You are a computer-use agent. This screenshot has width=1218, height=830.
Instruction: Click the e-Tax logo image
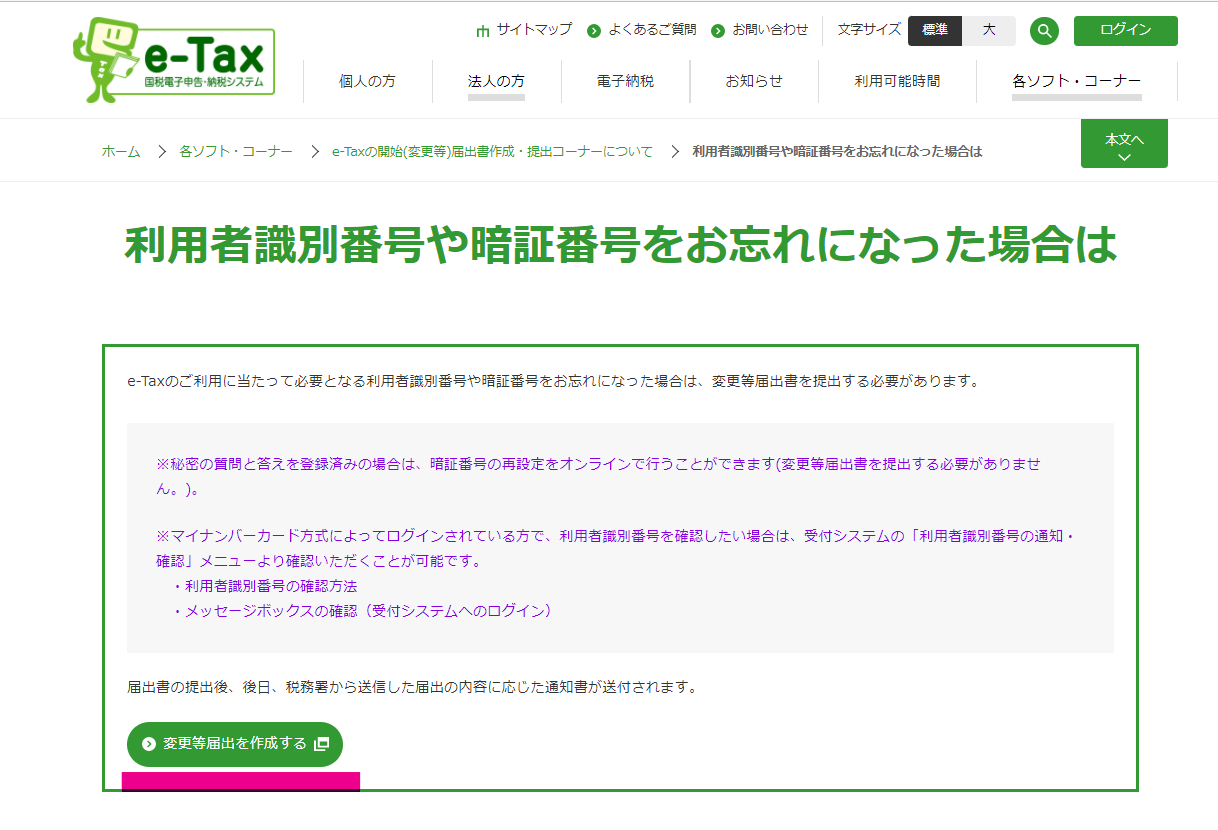[174, 60]
